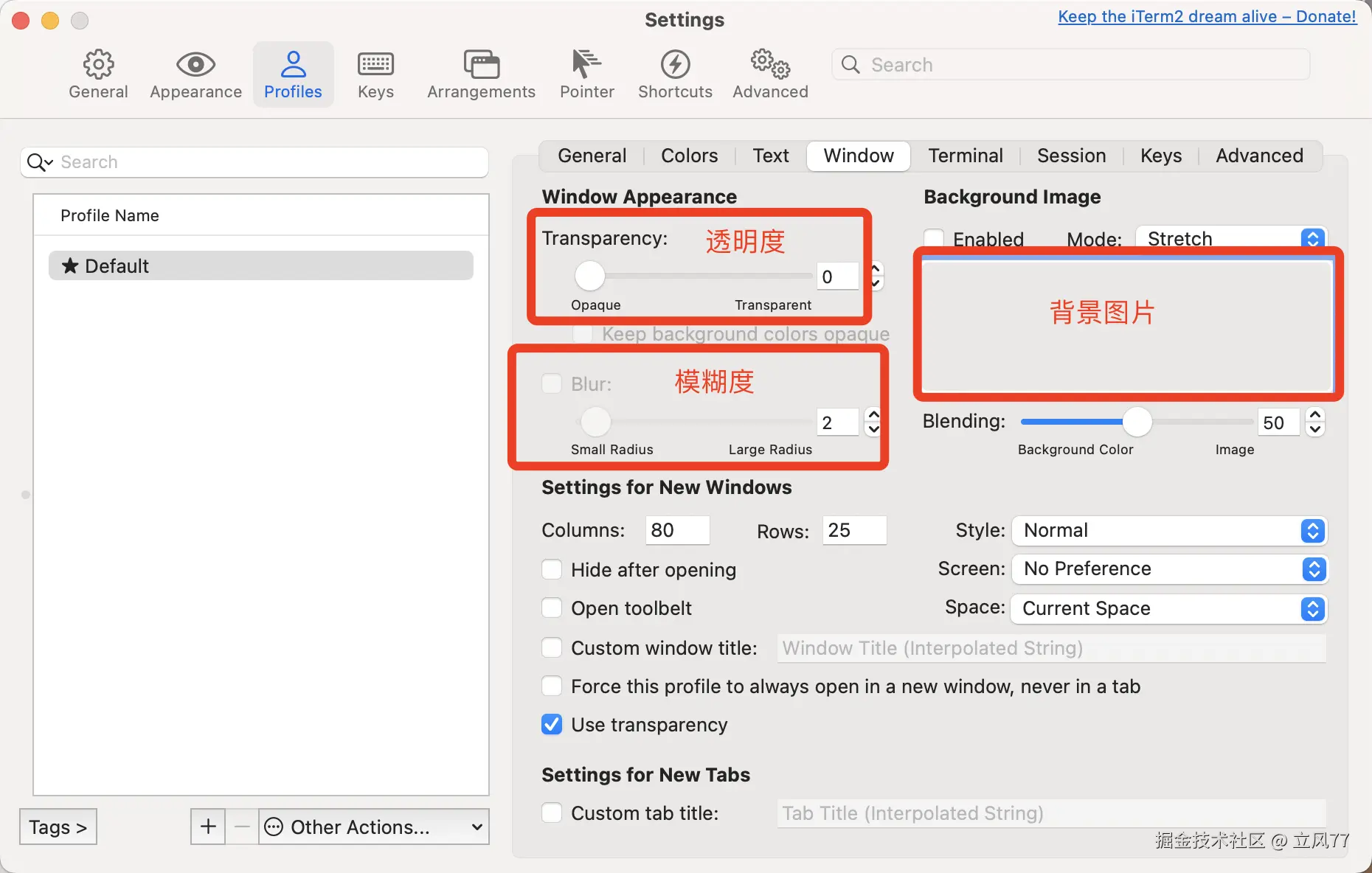
Task: Click the profile list Search field
Action: click(x=254, y=162)
